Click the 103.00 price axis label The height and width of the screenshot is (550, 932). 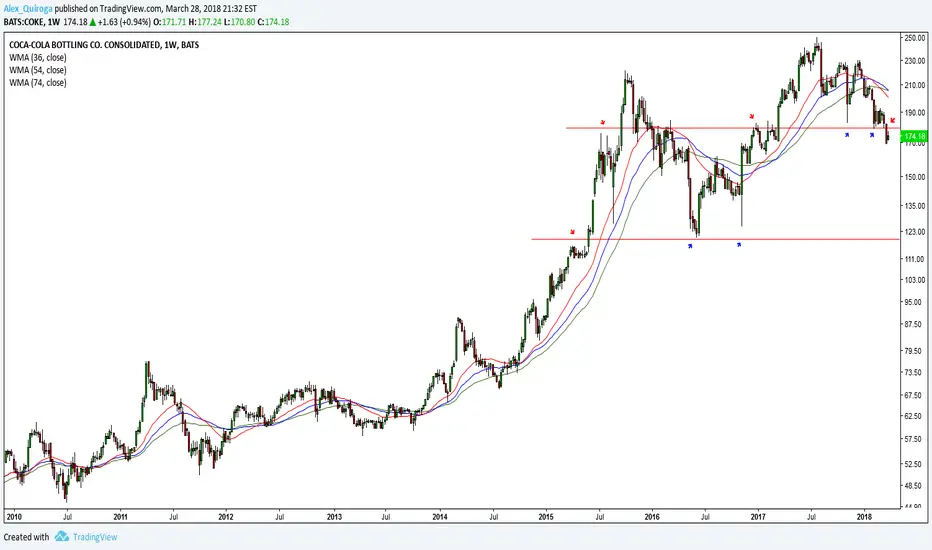tap(914, 280)
